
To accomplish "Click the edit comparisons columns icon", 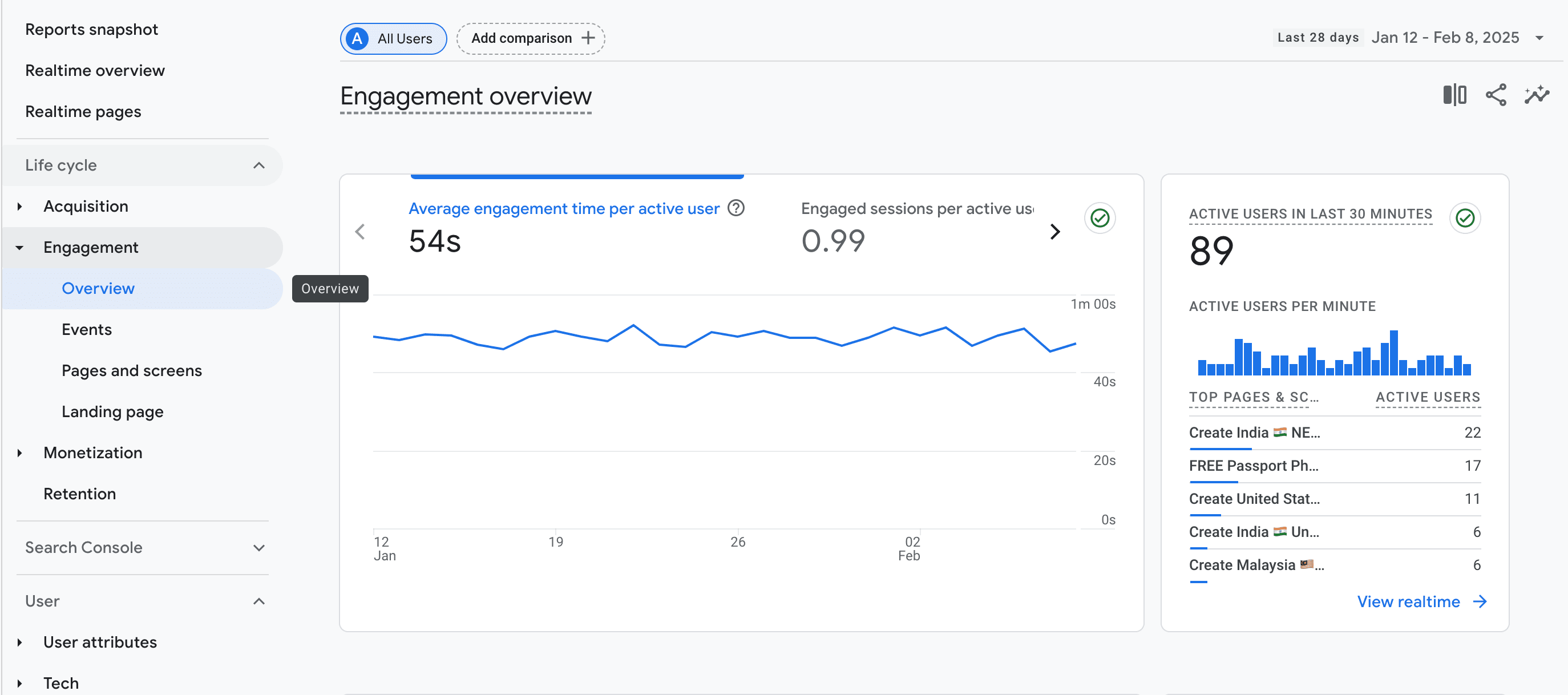I will click(x=1454, y=95).
